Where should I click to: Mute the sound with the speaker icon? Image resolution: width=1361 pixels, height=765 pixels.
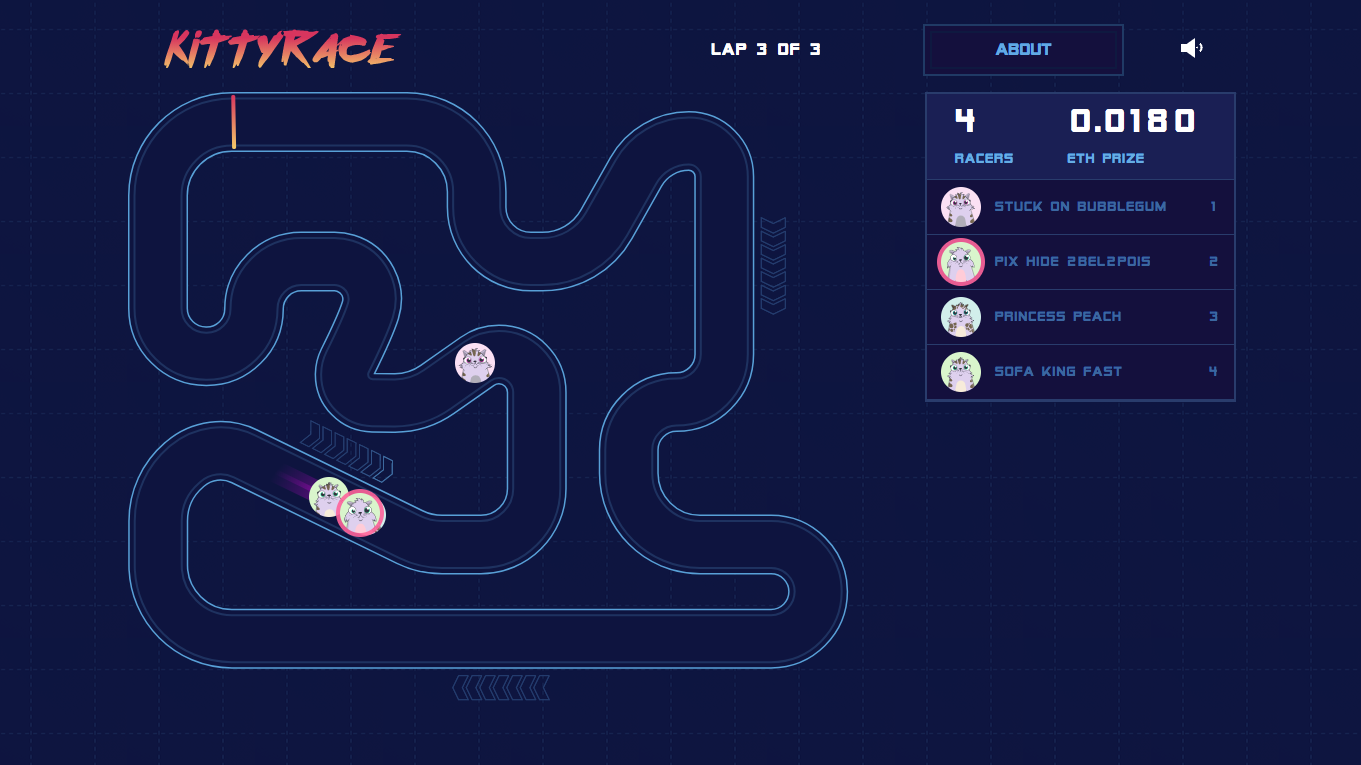tap(1191, 48)
